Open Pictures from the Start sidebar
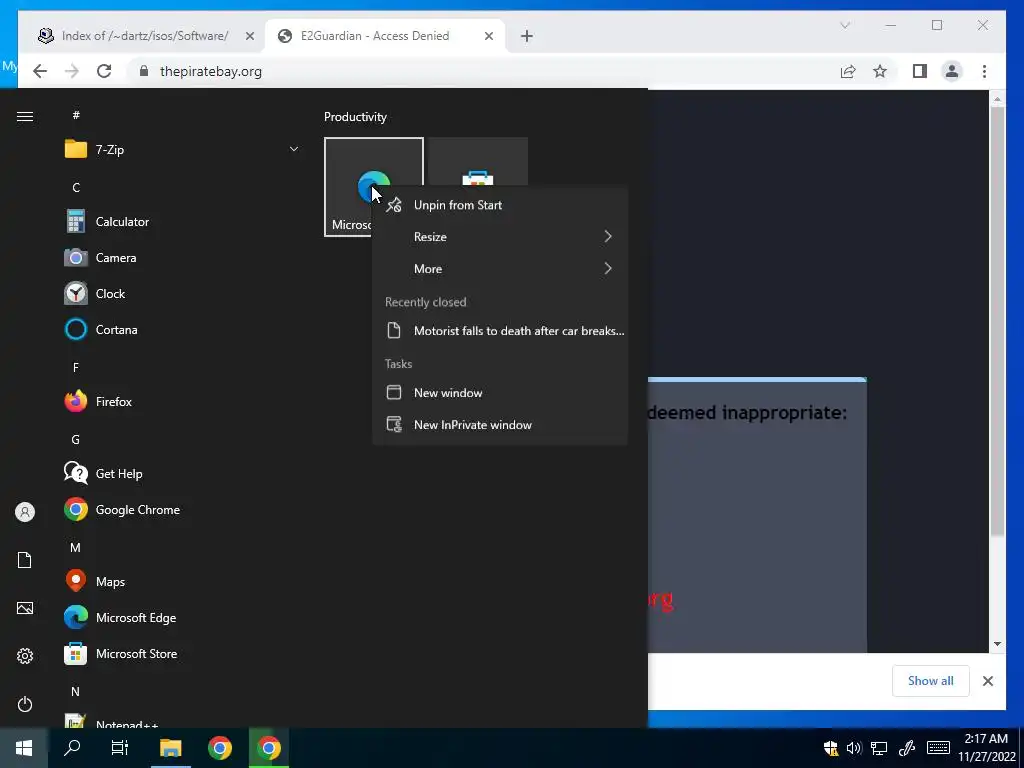Viewport: 1024px width, 768px height. (25, 608)
